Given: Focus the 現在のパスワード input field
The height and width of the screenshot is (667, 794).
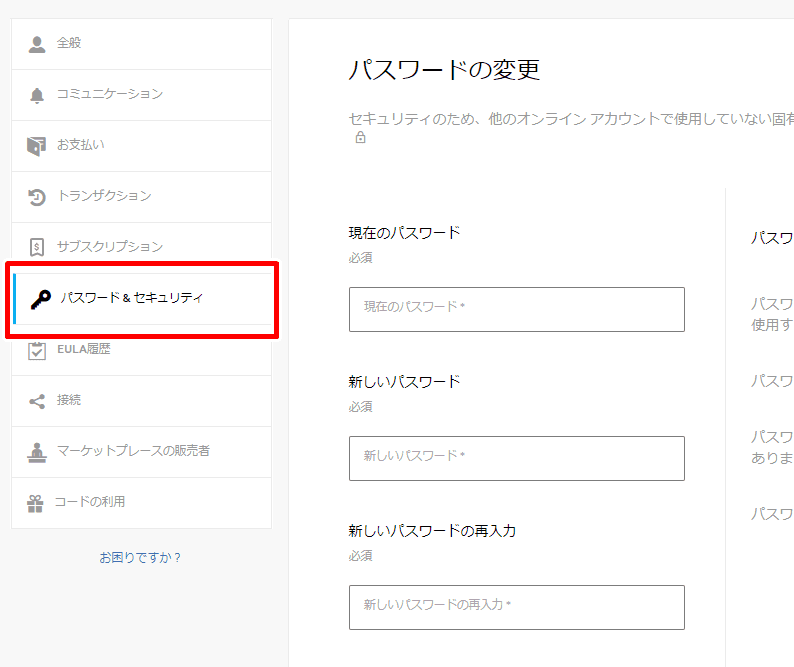Looking at the screenshot, I should 517,309.
